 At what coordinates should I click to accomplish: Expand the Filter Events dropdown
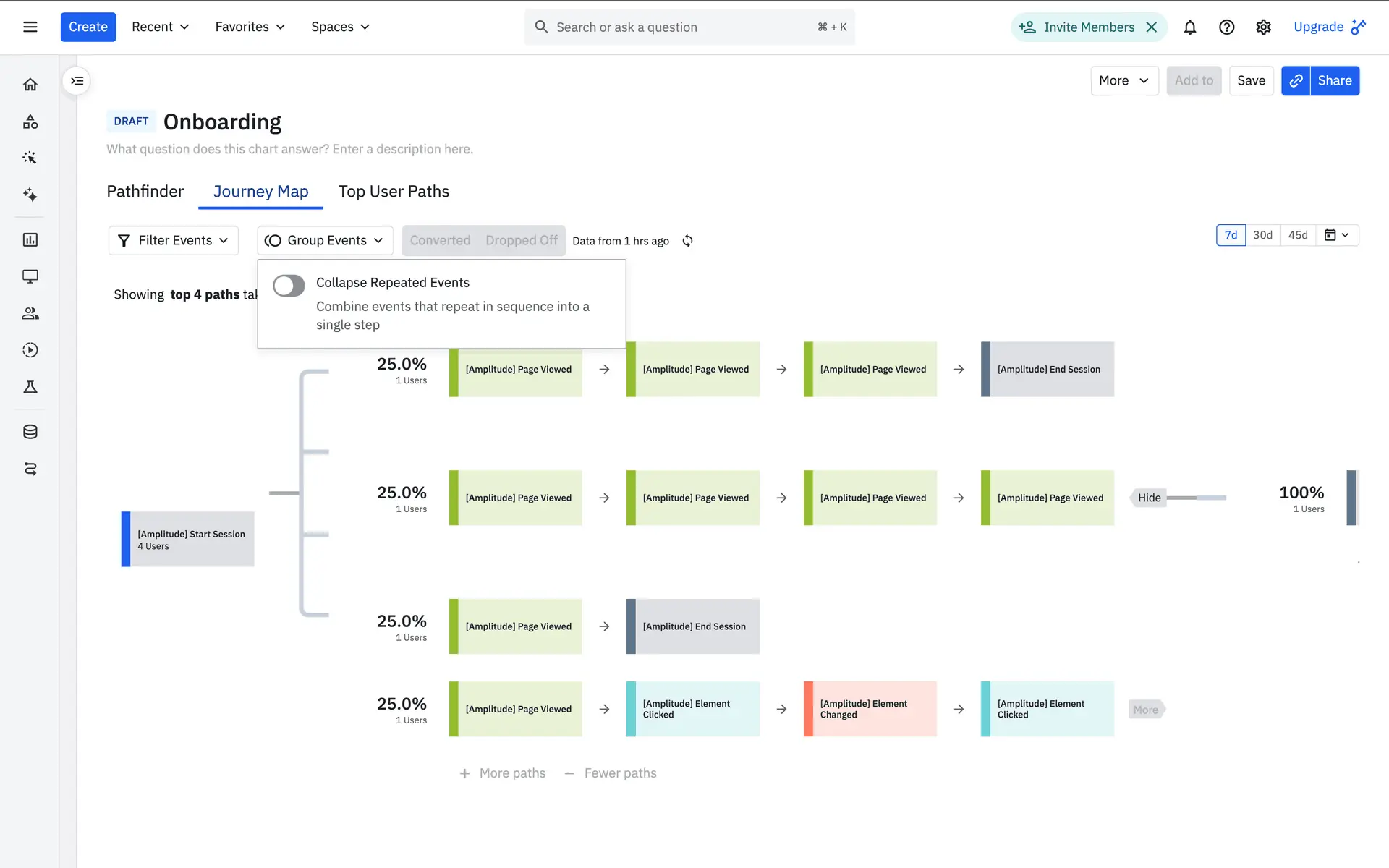point(174,241)
